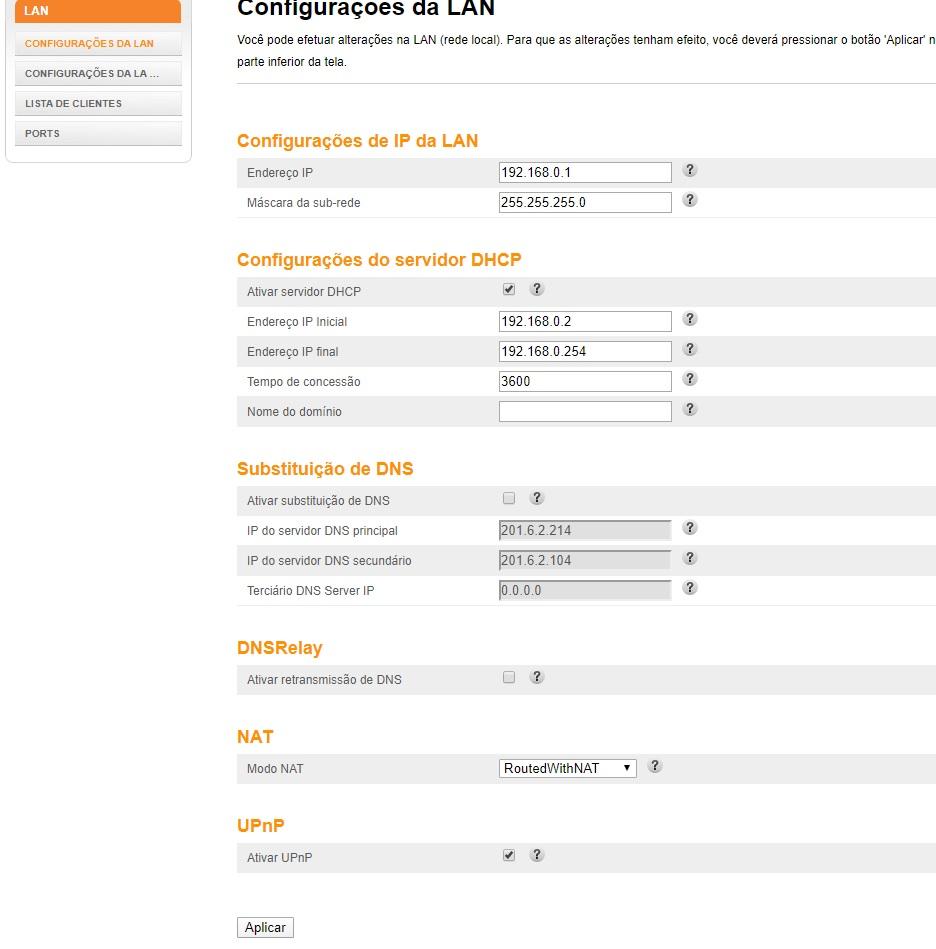Toggle the Ativar UPnP checkbox

tap(509, 855)
